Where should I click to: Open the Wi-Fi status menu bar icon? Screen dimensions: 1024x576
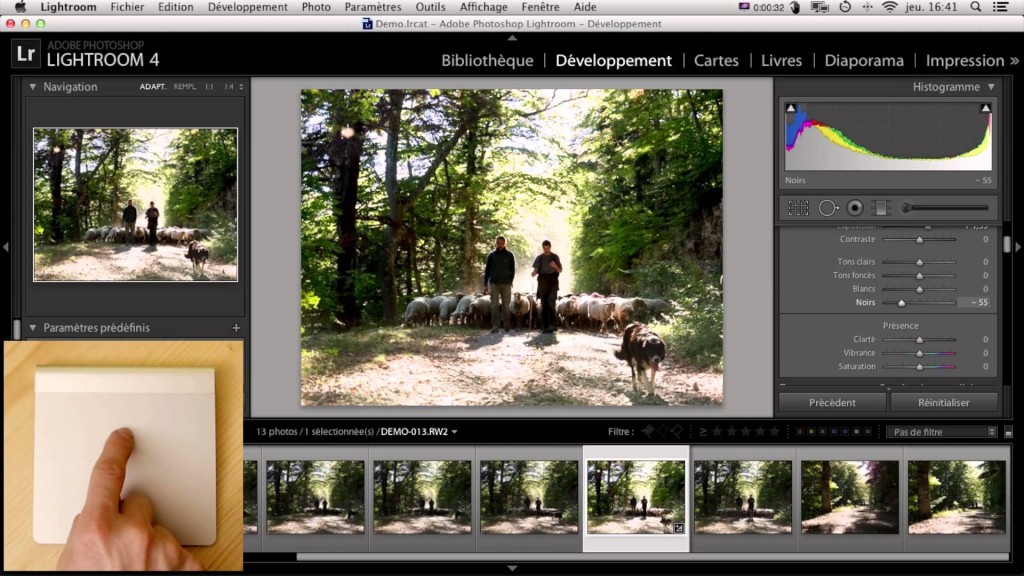tap(889, 7)
